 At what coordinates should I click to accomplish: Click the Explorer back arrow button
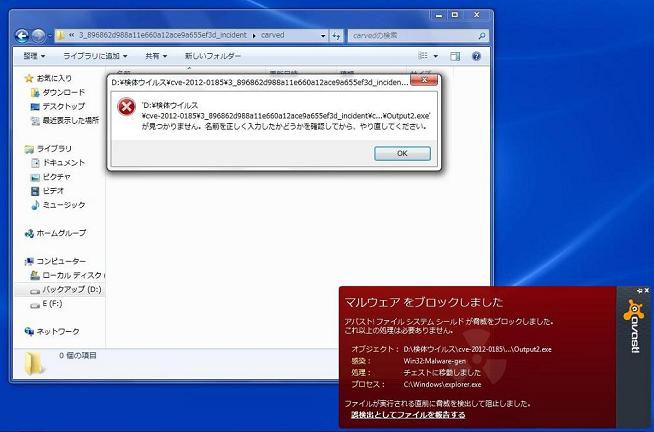point(22,36)
